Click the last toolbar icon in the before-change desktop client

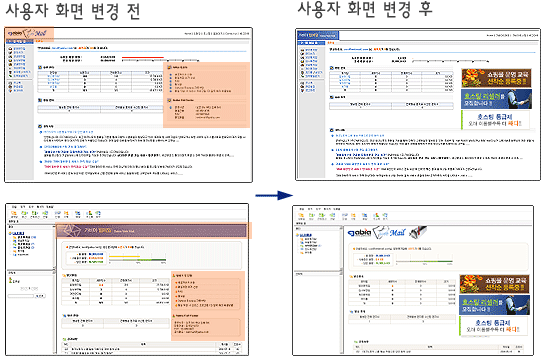coord(98,214)
